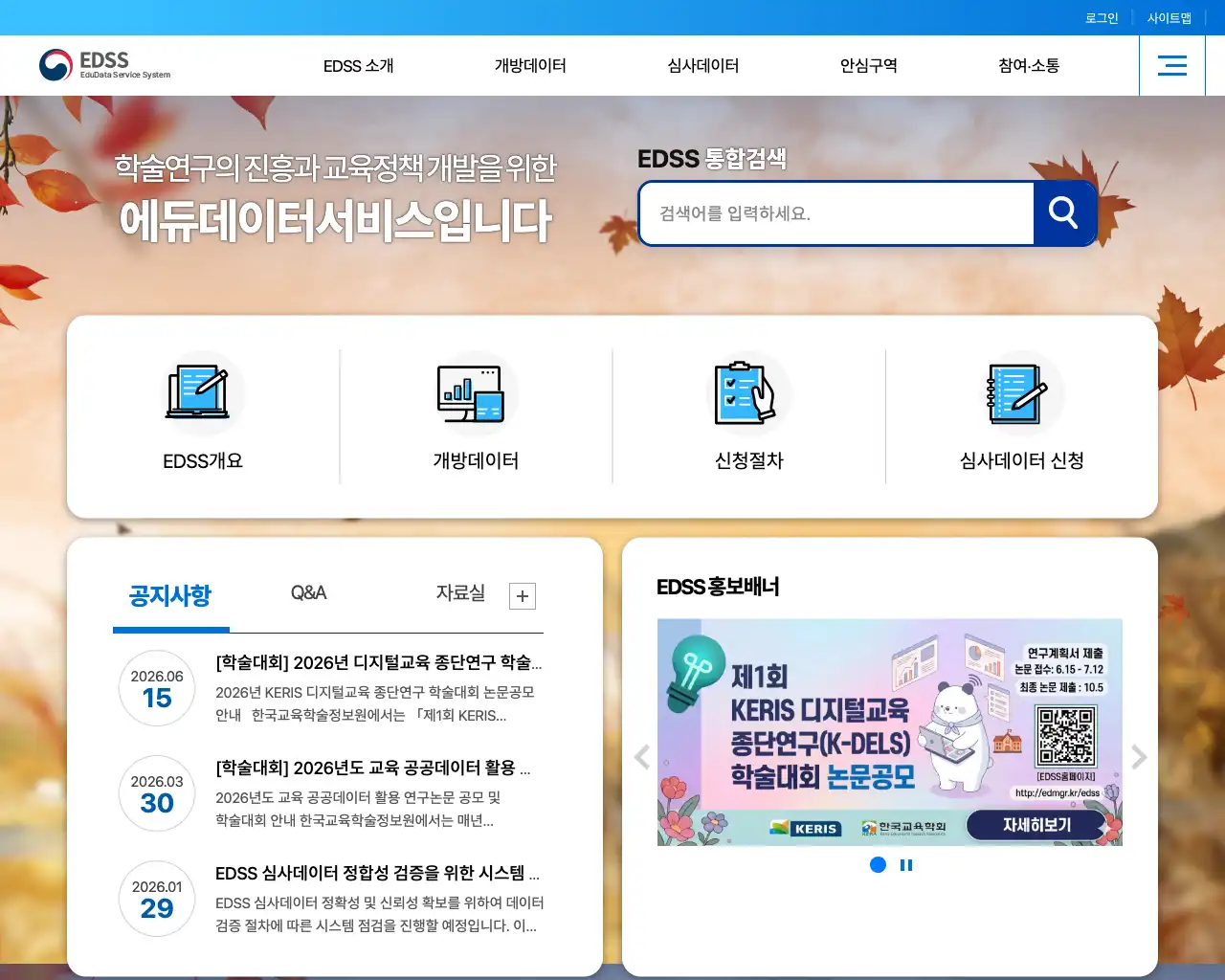The height and width of the screenshot is (980, 1225).
Task: Click the 통합검색 search input field
Action: click(x=837, y=213)
